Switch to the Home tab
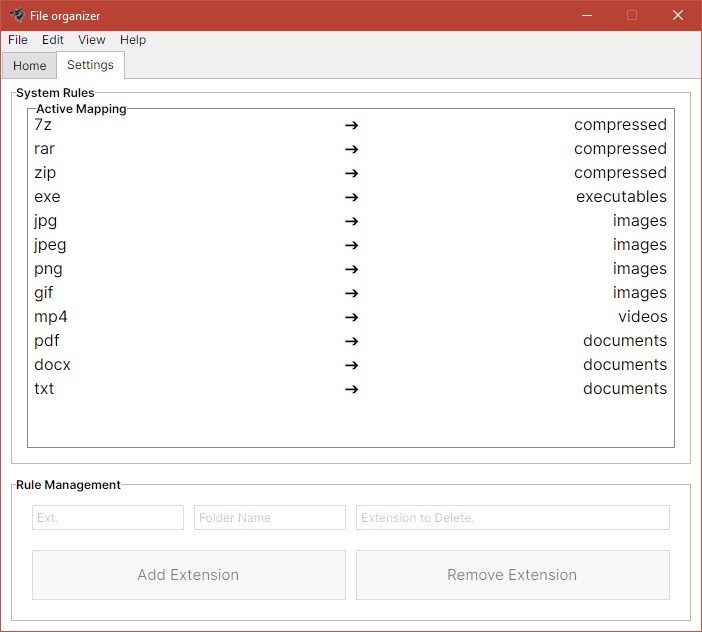Screen dimensions: 702x632 [30, 66]
